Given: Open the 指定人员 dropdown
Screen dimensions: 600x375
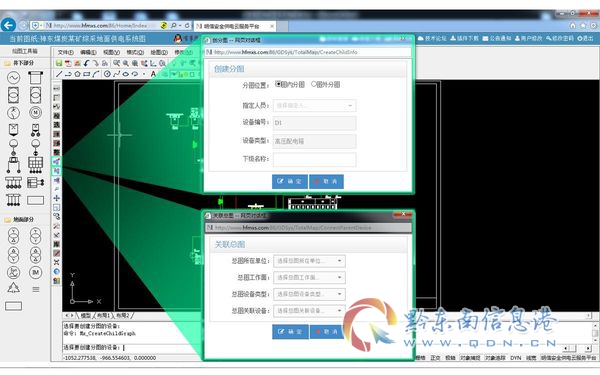Looking at the screenshot, I should 314,105.
